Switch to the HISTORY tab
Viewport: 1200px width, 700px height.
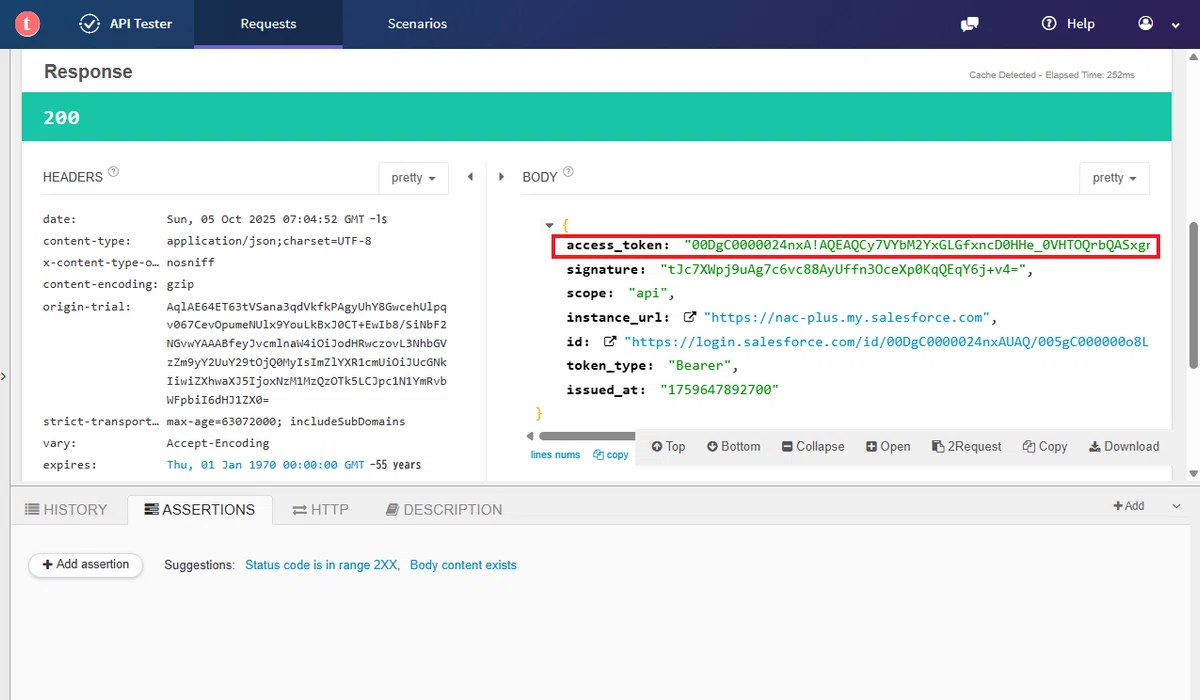pyautogui.click(x=66, y=510)
